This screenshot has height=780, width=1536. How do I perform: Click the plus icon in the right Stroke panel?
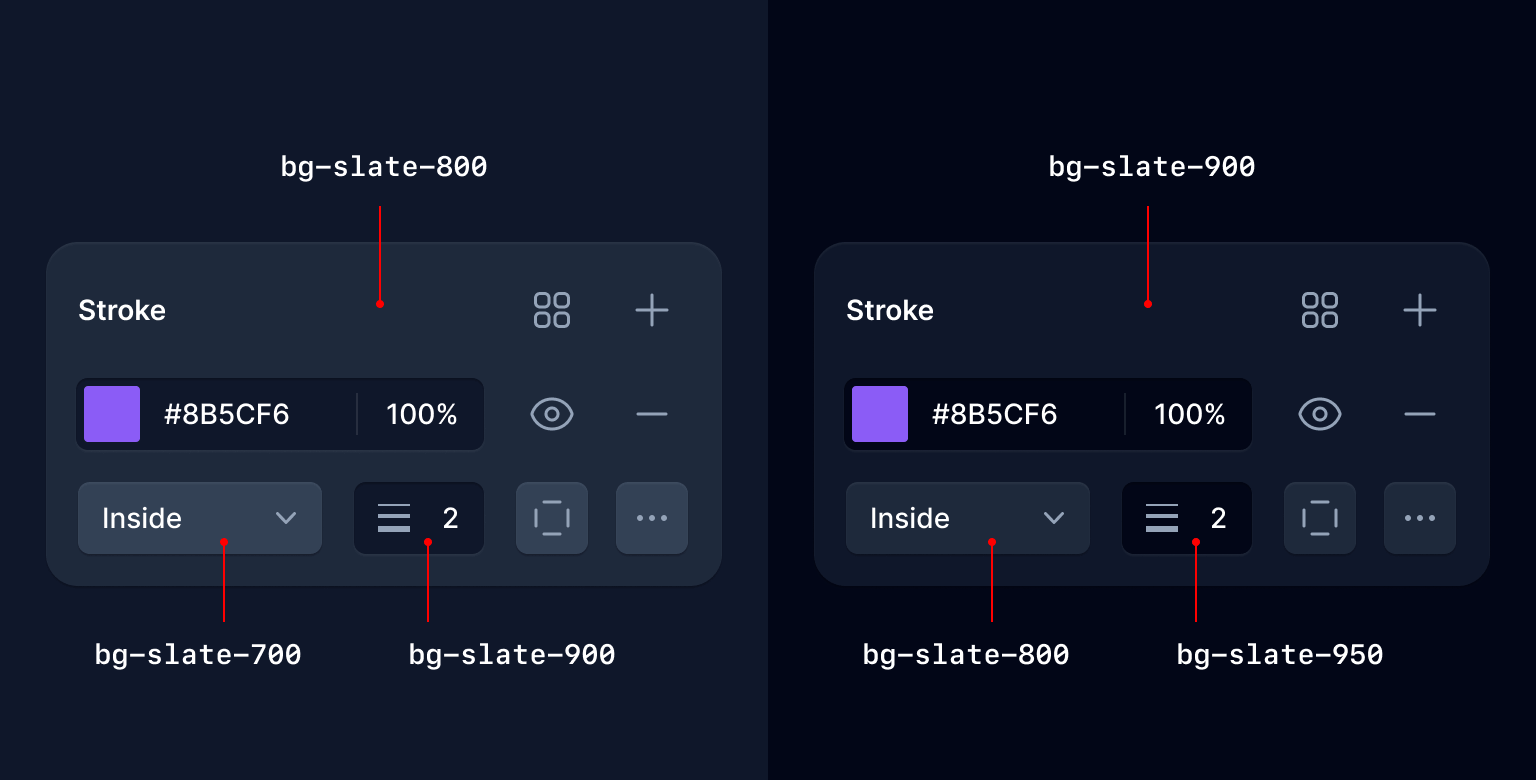[x=1420, y=310]
